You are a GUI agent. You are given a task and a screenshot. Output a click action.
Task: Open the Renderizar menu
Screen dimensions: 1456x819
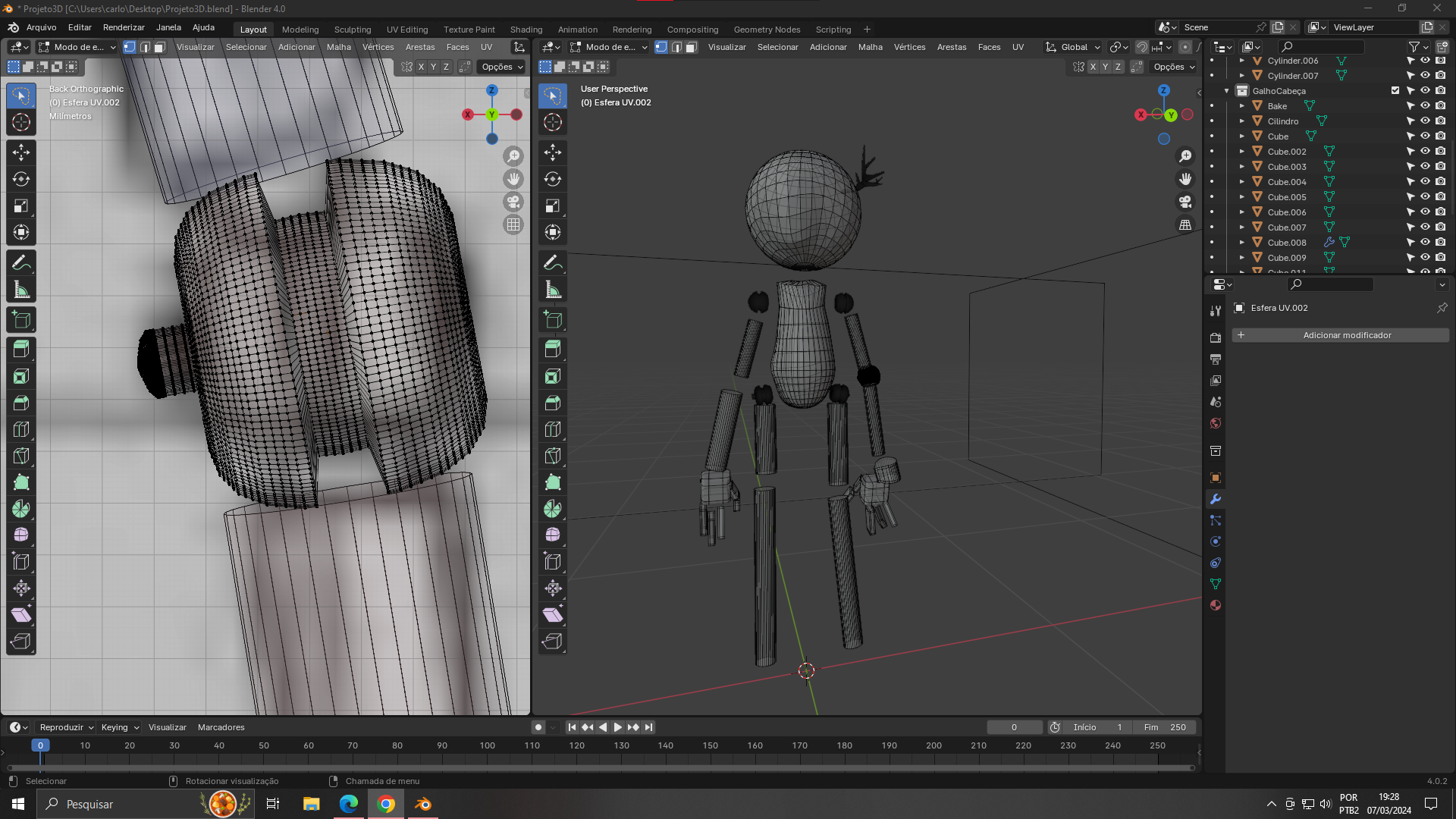click(124, 27)
